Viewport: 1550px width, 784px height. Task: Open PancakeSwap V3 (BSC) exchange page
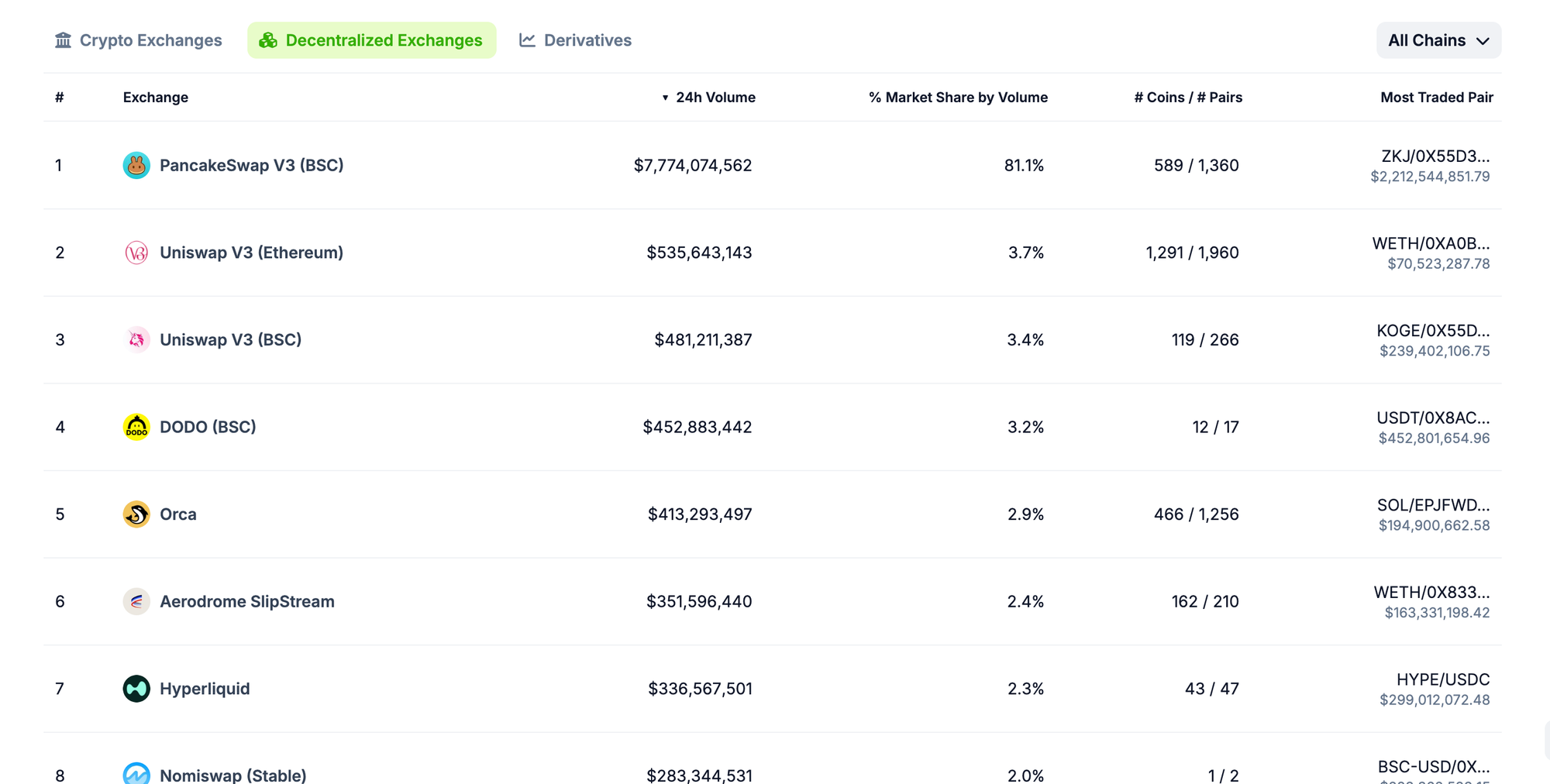251,165
